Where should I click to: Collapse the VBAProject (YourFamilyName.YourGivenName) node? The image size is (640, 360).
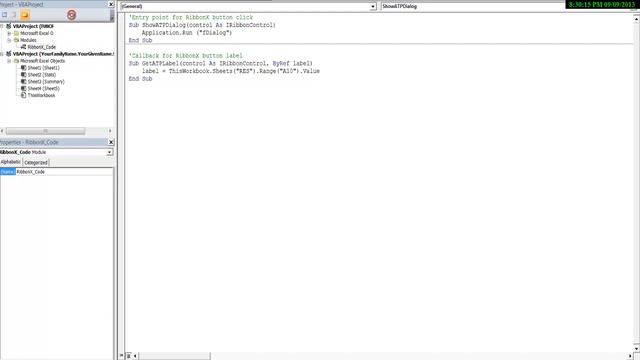2,54
